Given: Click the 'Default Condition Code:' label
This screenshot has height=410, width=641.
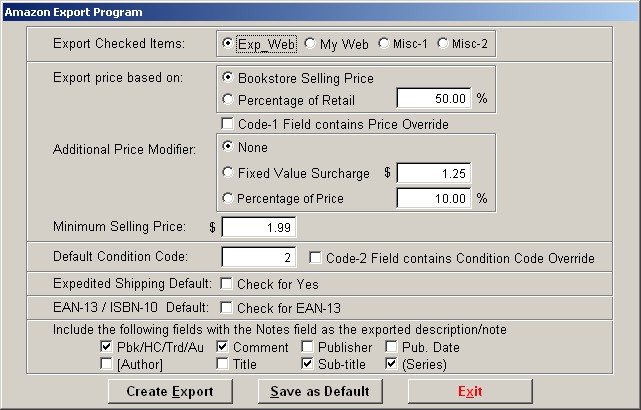Looking at the screenshot, I should [121, 256].
